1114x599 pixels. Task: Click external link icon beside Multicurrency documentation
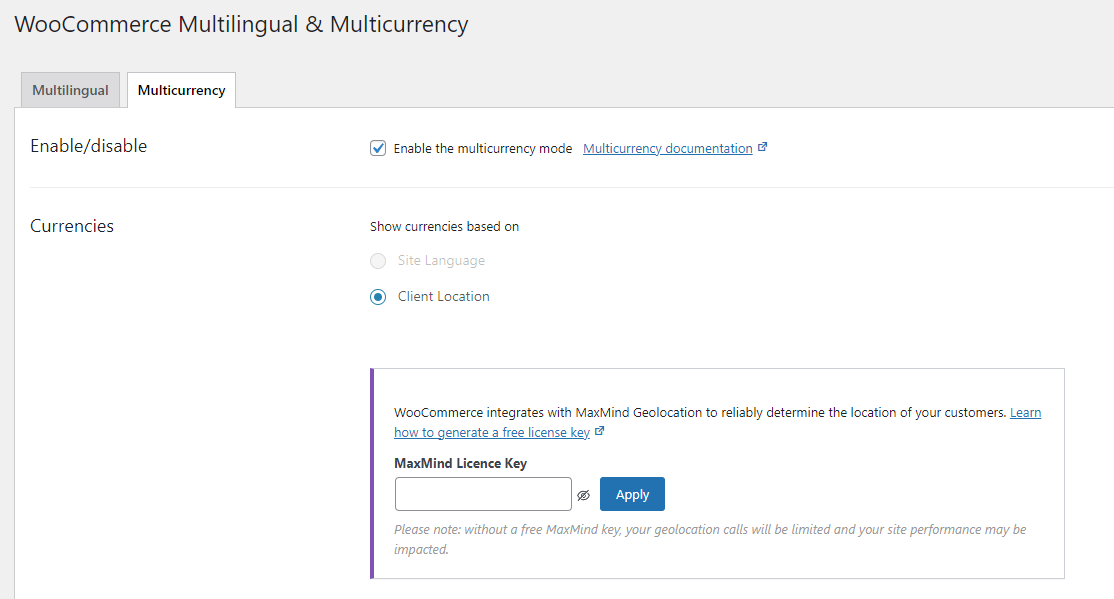click(762, 147)
